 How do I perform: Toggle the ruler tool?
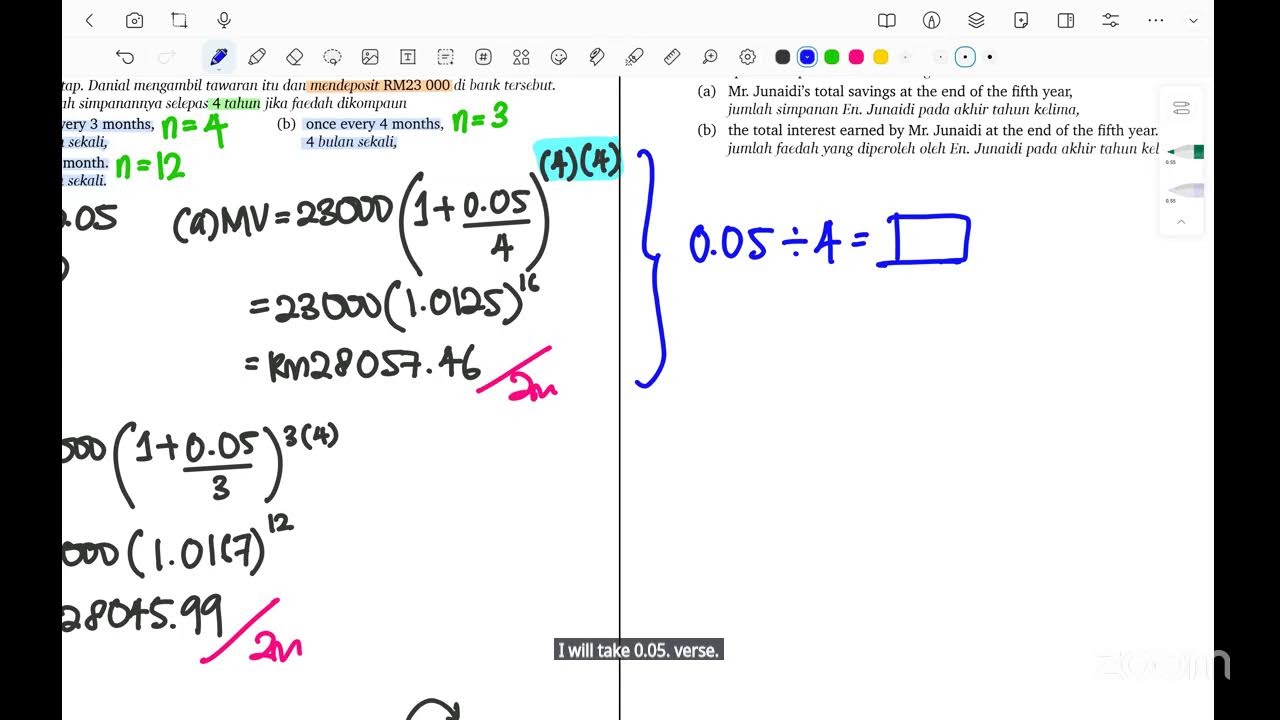click(672, 57)
